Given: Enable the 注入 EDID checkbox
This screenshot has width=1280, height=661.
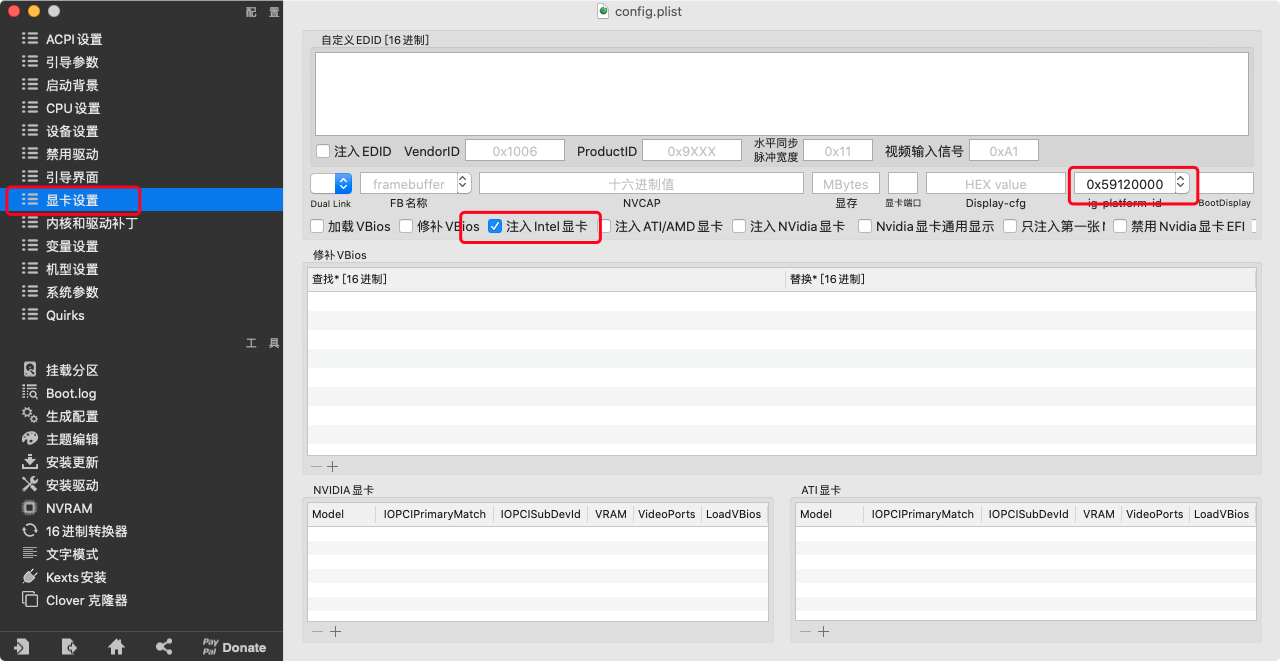Looking at the screenshot, I should 323,151.
